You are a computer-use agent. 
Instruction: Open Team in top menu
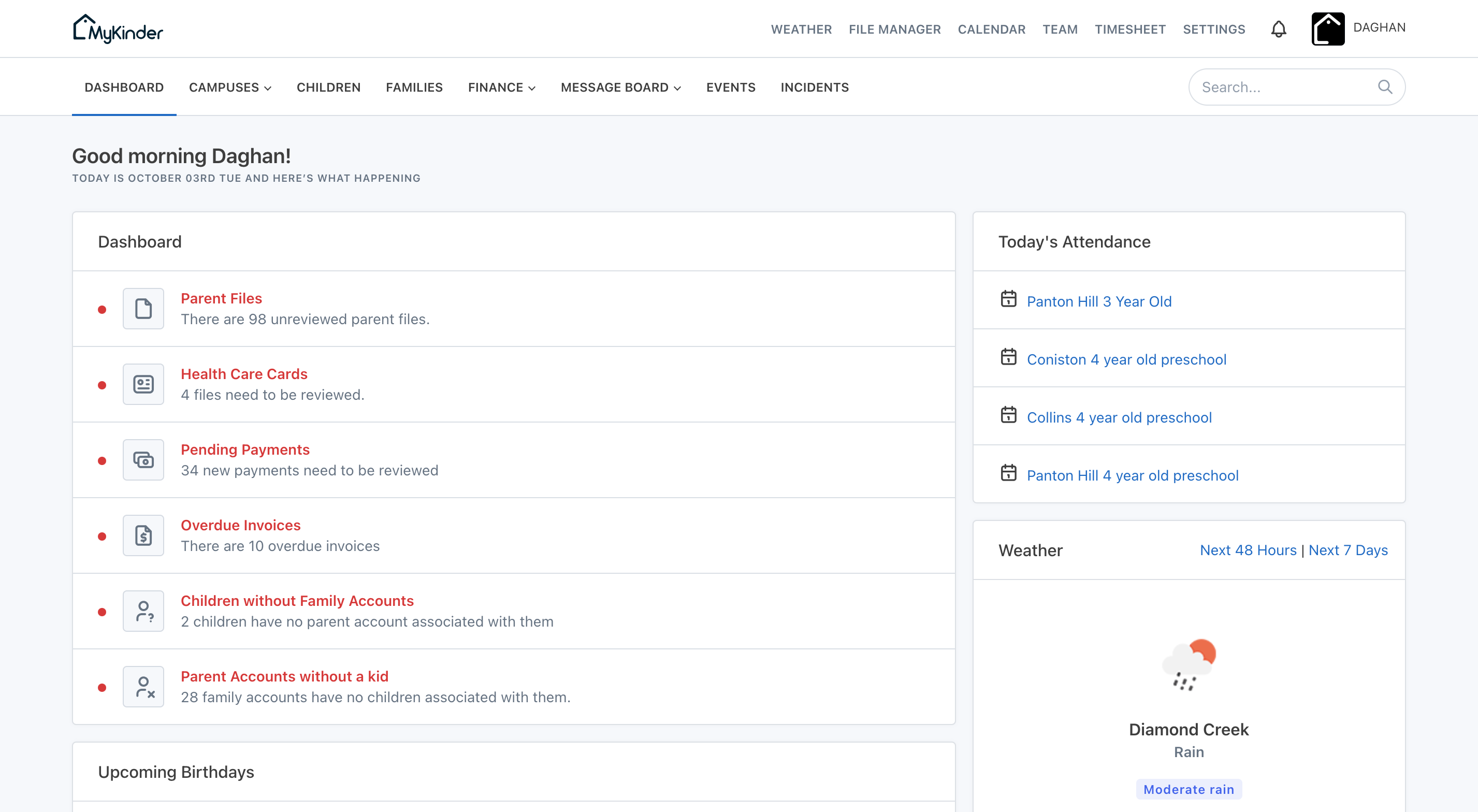tap(1060, 30)
